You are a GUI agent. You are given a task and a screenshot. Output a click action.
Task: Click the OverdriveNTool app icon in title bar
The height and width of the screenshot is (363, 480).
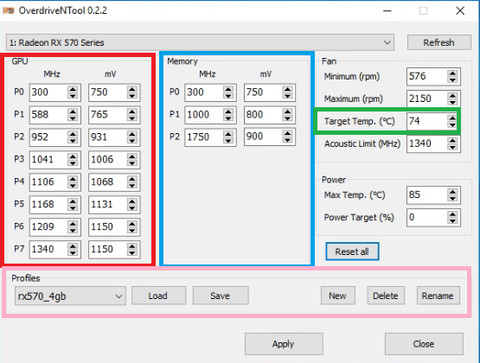click(9, 11)
